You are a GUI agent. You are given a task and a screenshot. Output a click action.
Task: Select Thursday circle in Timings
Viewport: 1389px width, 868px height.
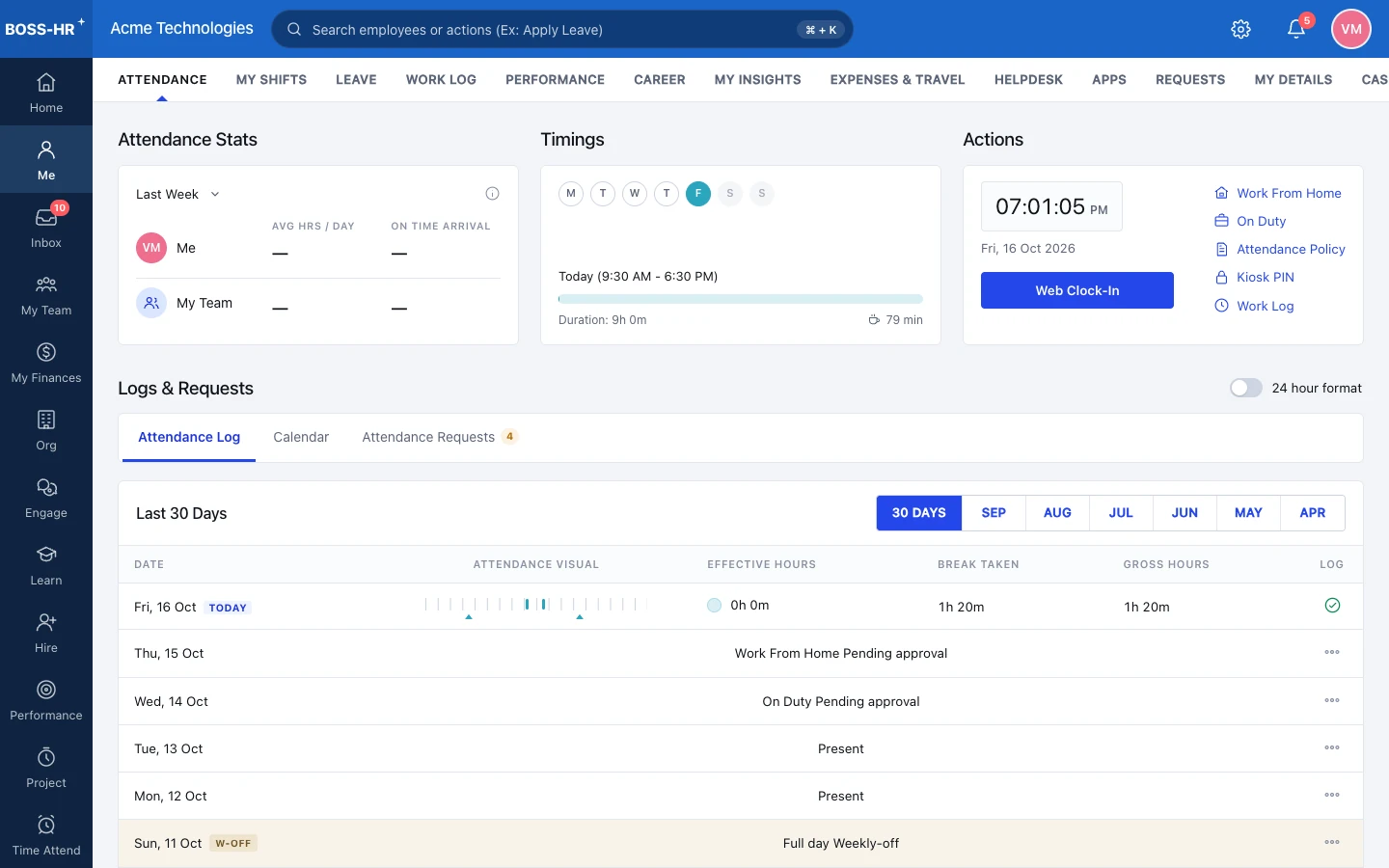(x=667, y=194)
